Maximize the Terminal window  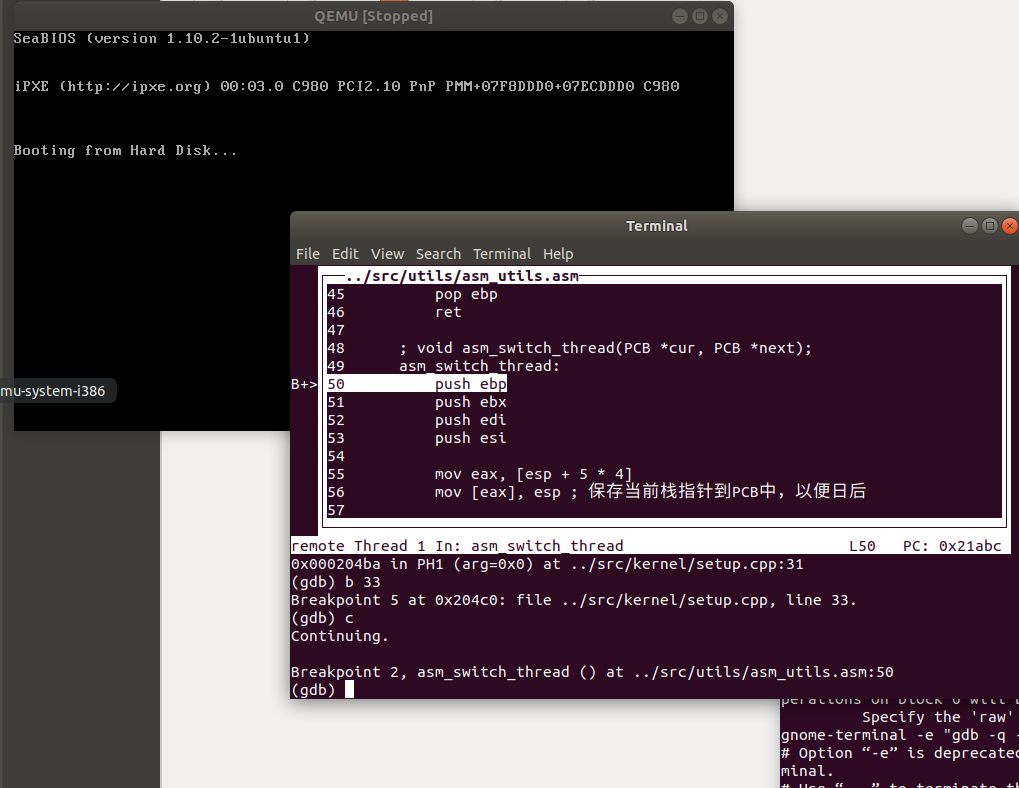[989, 225]
